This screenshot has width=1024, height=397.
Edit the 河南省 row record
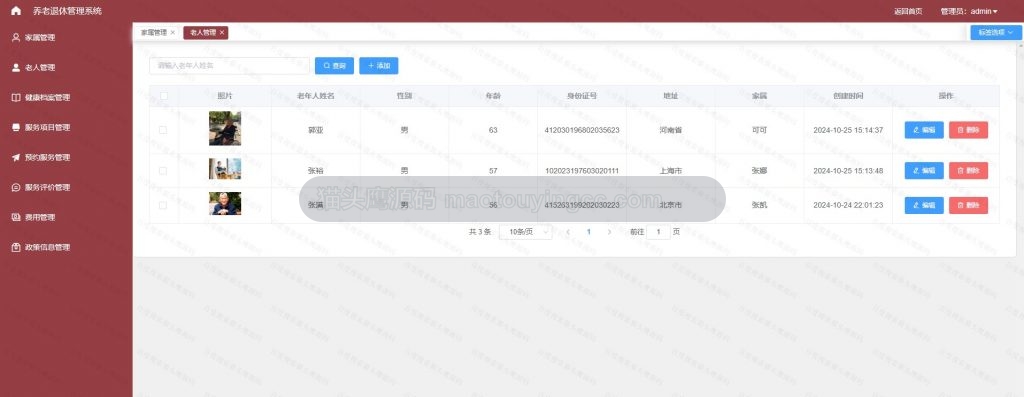click(924, 130)
